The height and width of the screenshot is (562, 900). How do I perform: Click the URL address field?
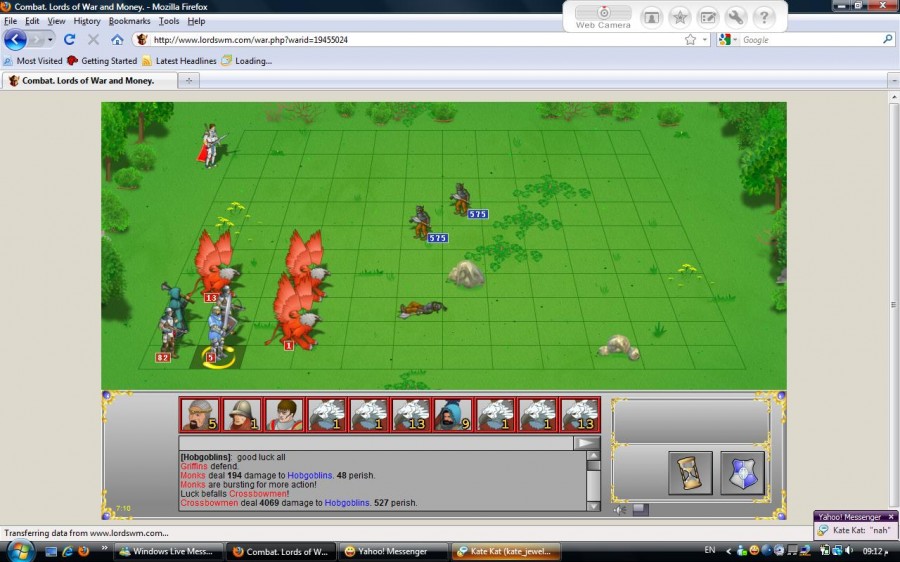point(416,40)
